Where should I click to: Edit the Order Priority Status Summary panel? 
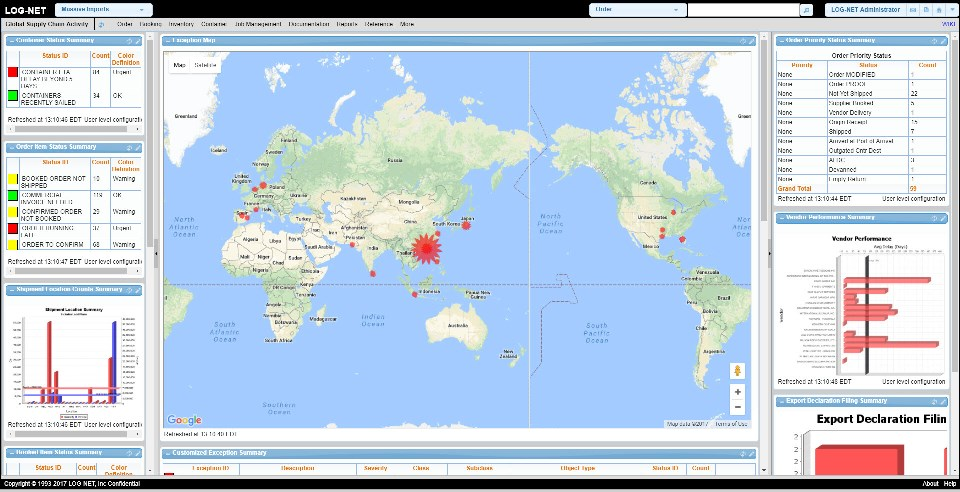943,41
